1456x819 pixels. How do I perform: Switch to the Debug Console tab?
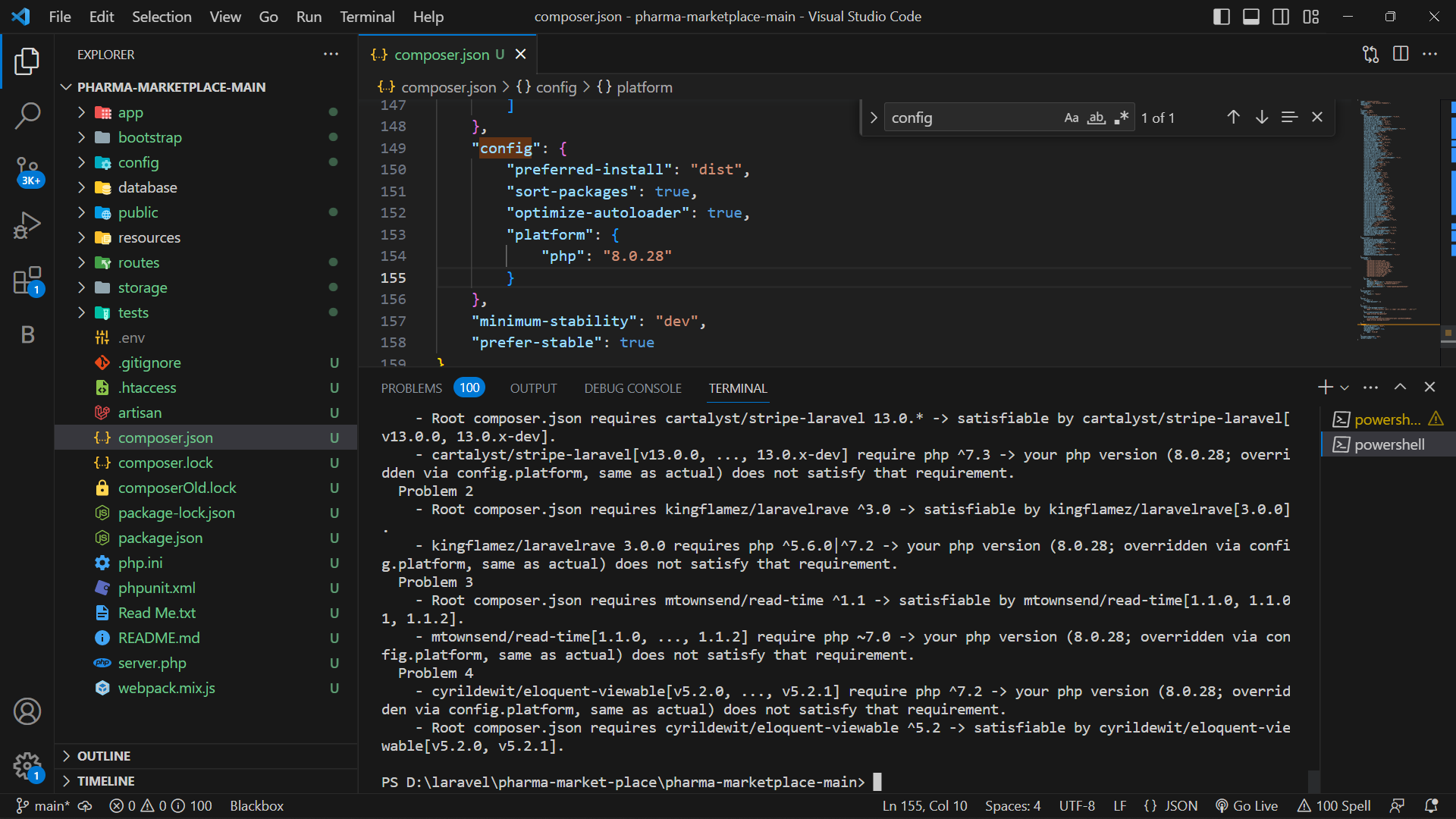coord(632,388)
